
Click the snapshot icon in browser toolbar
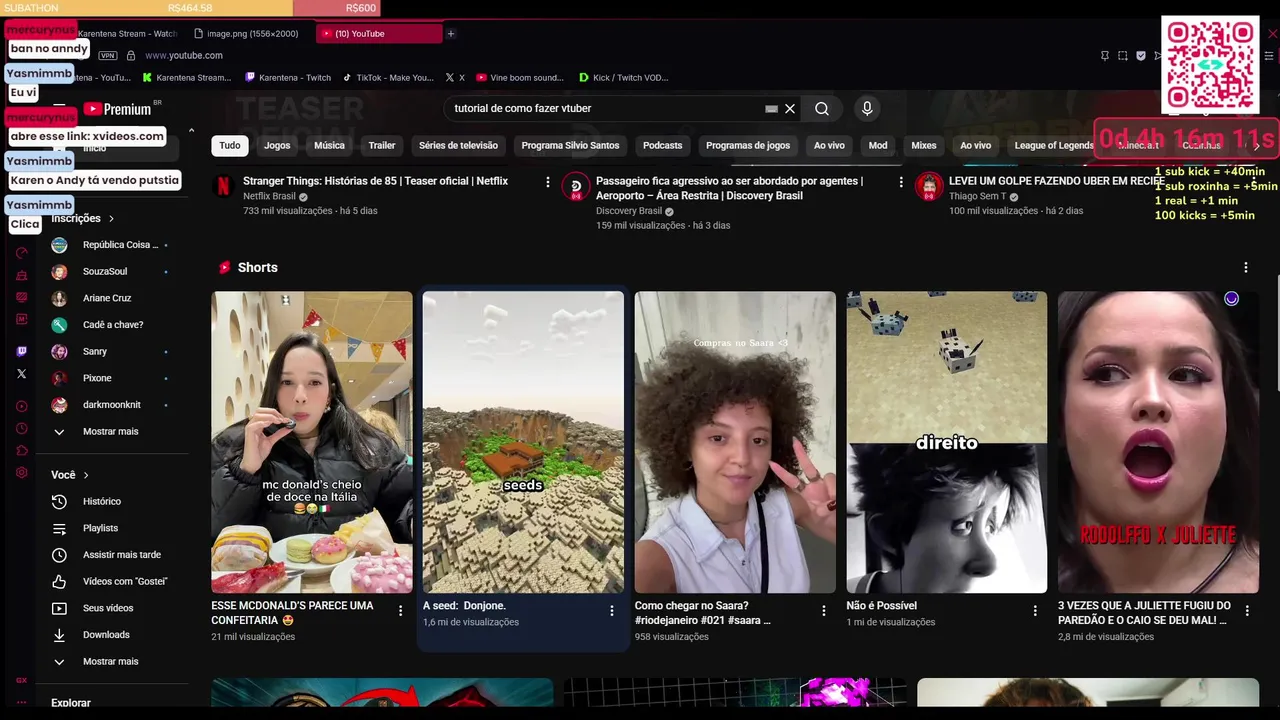coord(1123,56)
